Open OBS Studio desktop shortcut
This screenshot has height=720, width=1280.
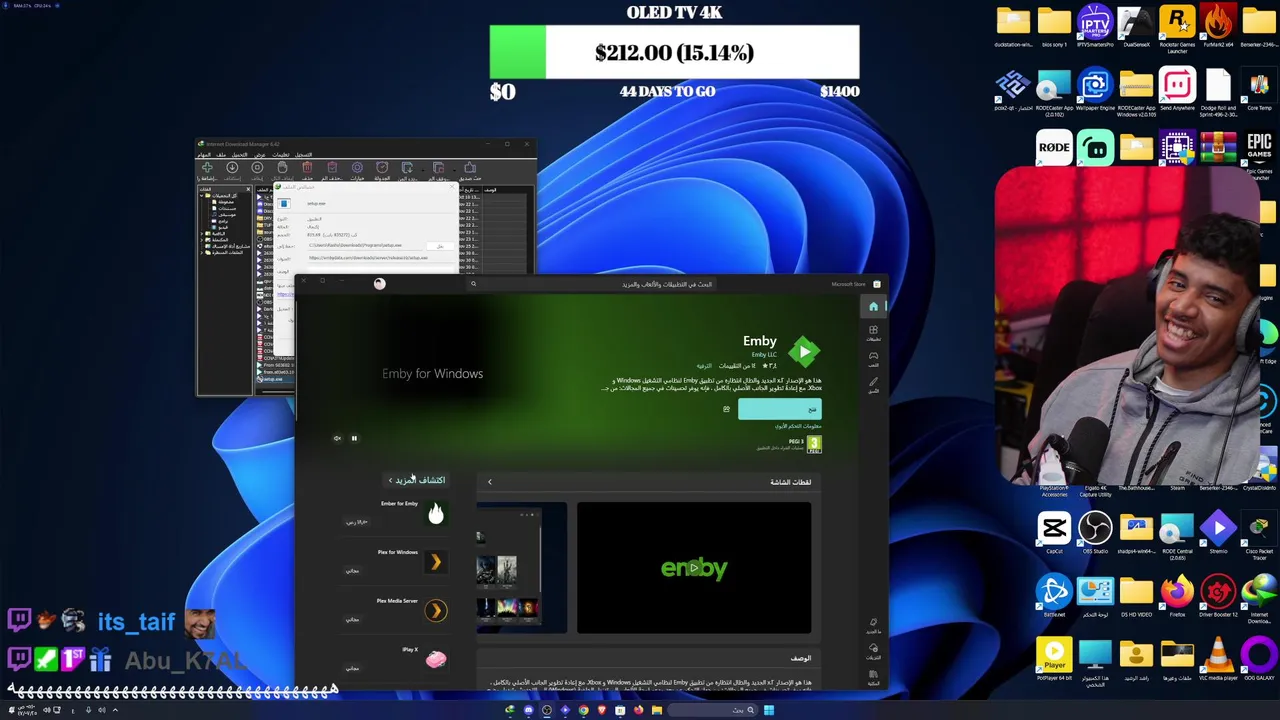(x=1095, y=532)
